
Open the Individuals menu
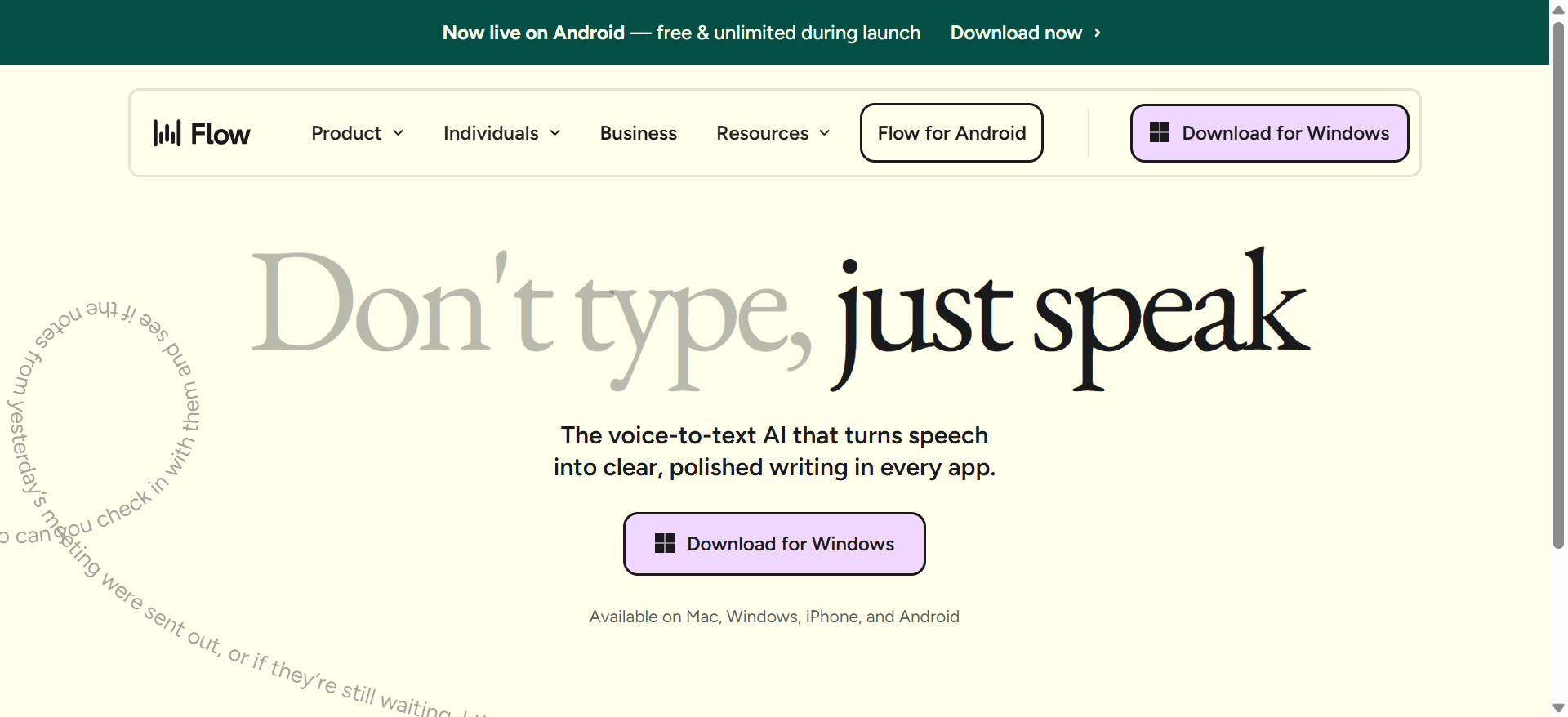pyautogui.click(x=502, y=133)
